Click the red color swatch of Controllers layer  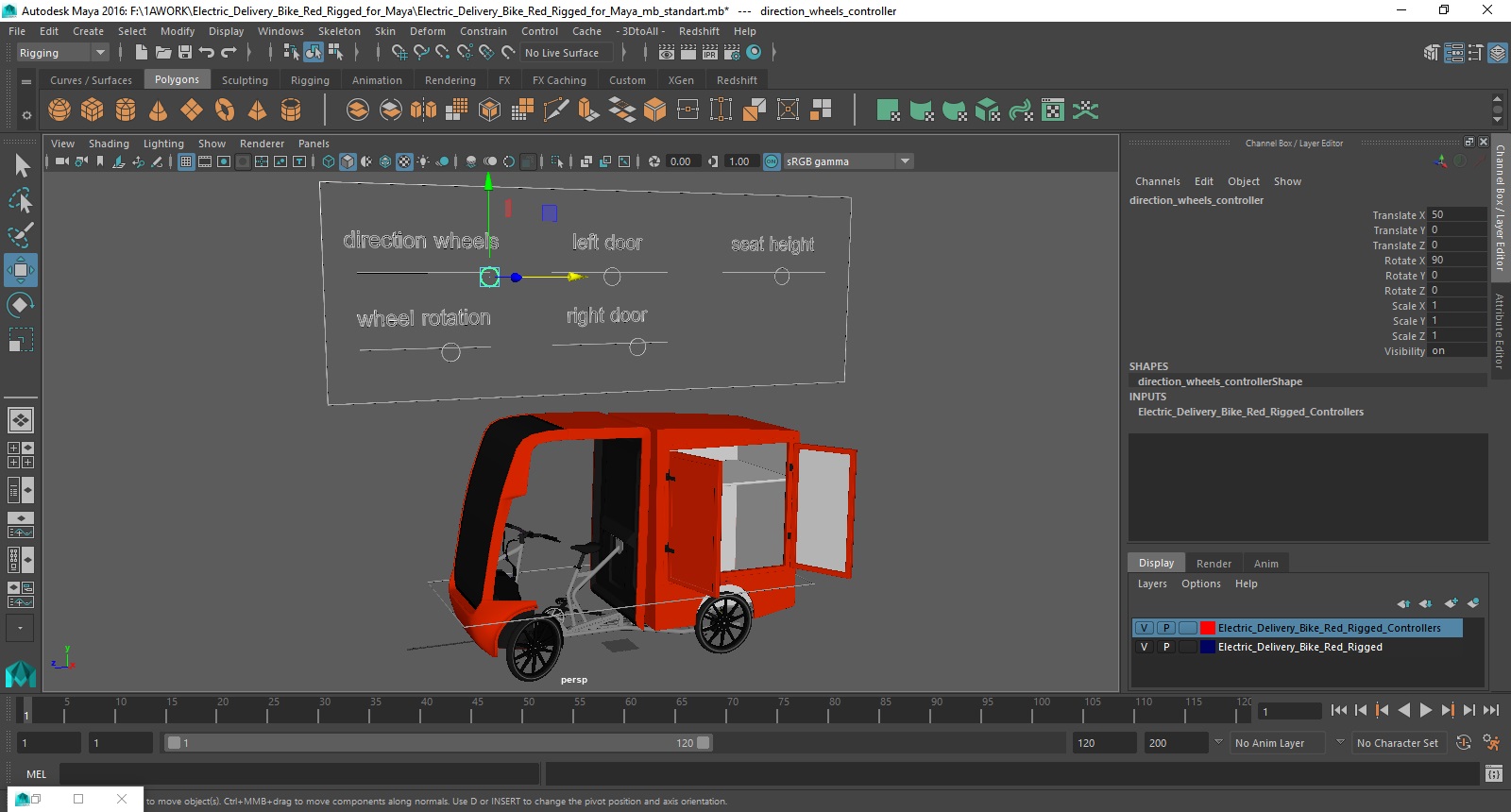(1207, 628)
